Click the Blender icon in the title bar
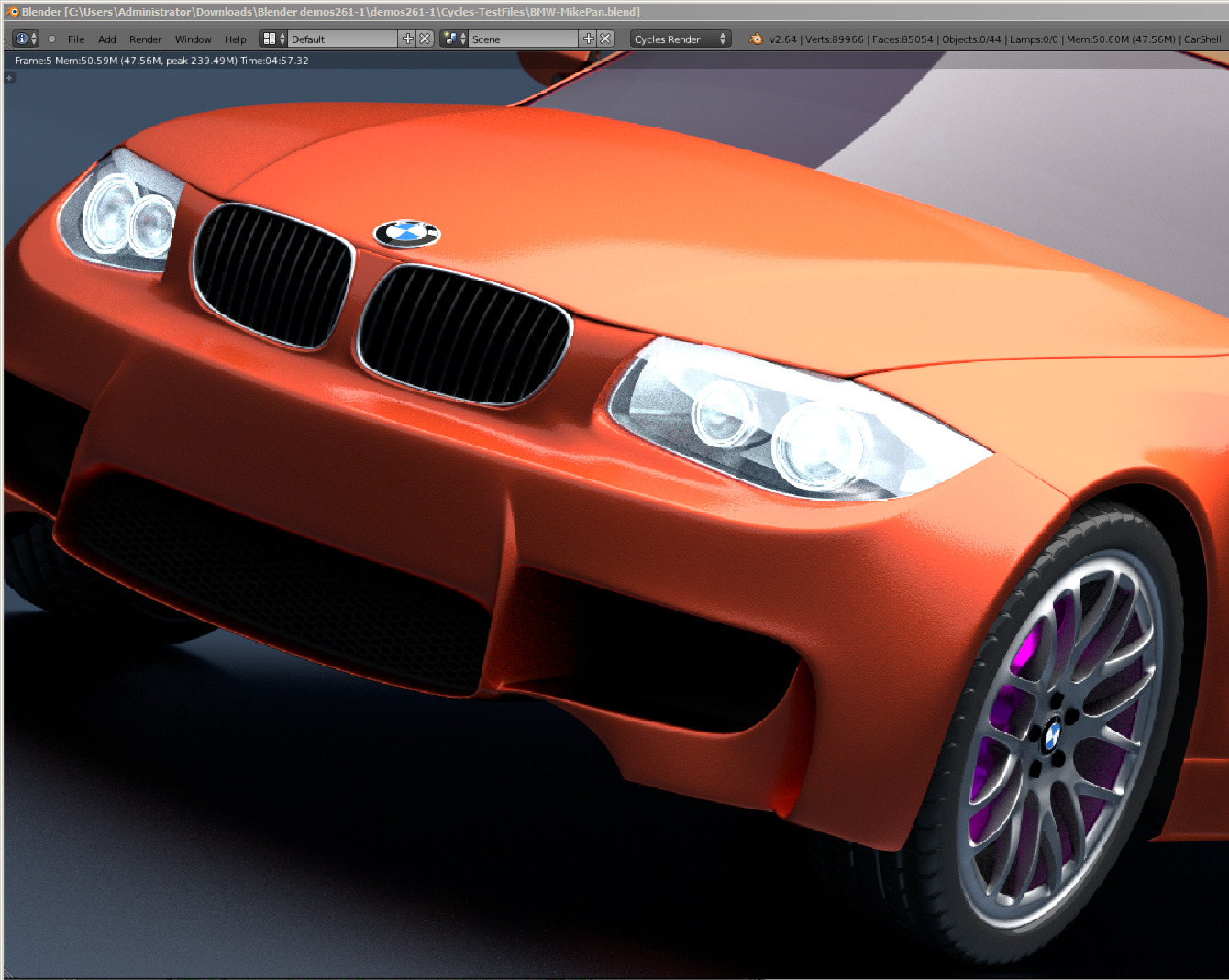This screenshot has width=1229, height=980. coord(12,12)
